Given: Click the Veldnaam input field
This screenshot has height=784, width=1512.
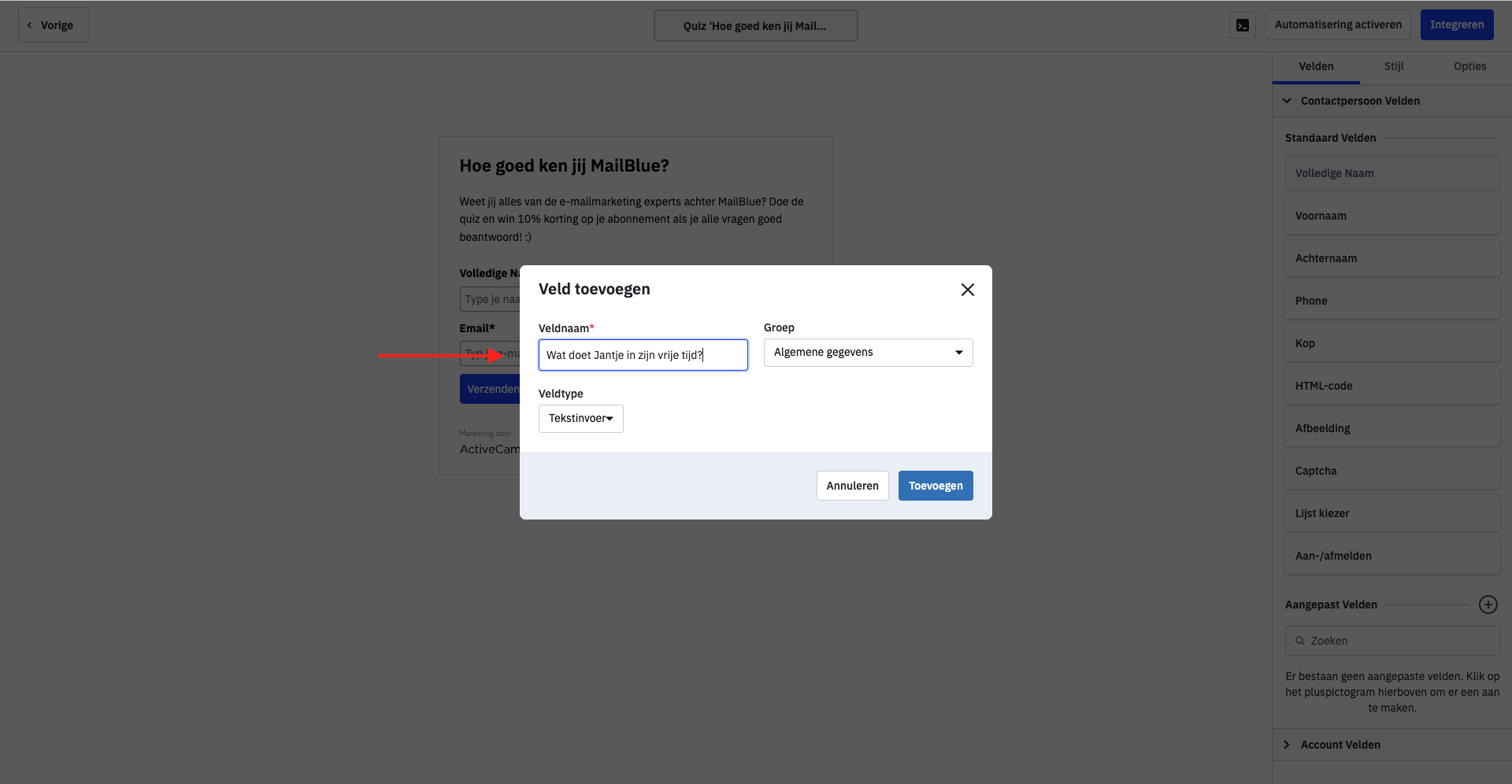Looking at the screenshot, I should click(x=643, y=355).
